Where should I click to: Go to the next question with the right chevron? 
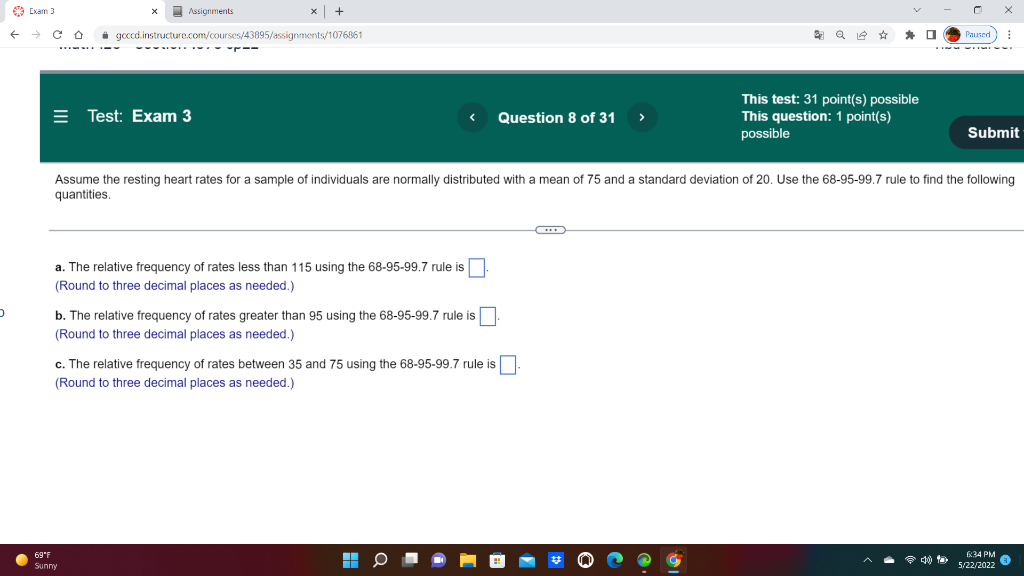tap(641, 117)
